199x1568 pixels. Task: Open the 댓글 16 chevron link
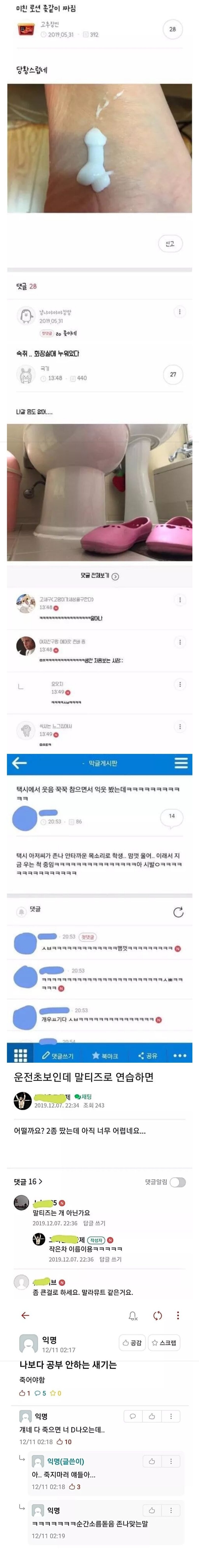(x=28, y=1181)
